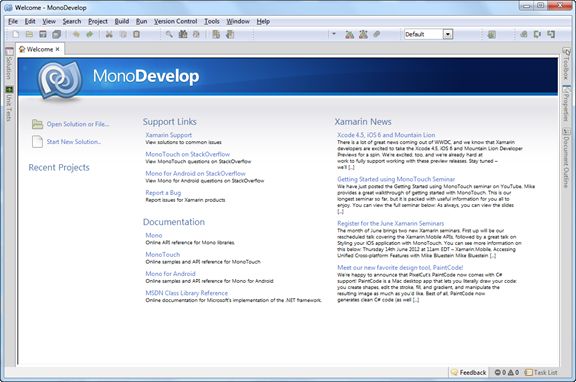Click the green icon right of Default combo
The width and height of the screenshot is (576, 382).
pyautogui.click(x=492, y=35)
